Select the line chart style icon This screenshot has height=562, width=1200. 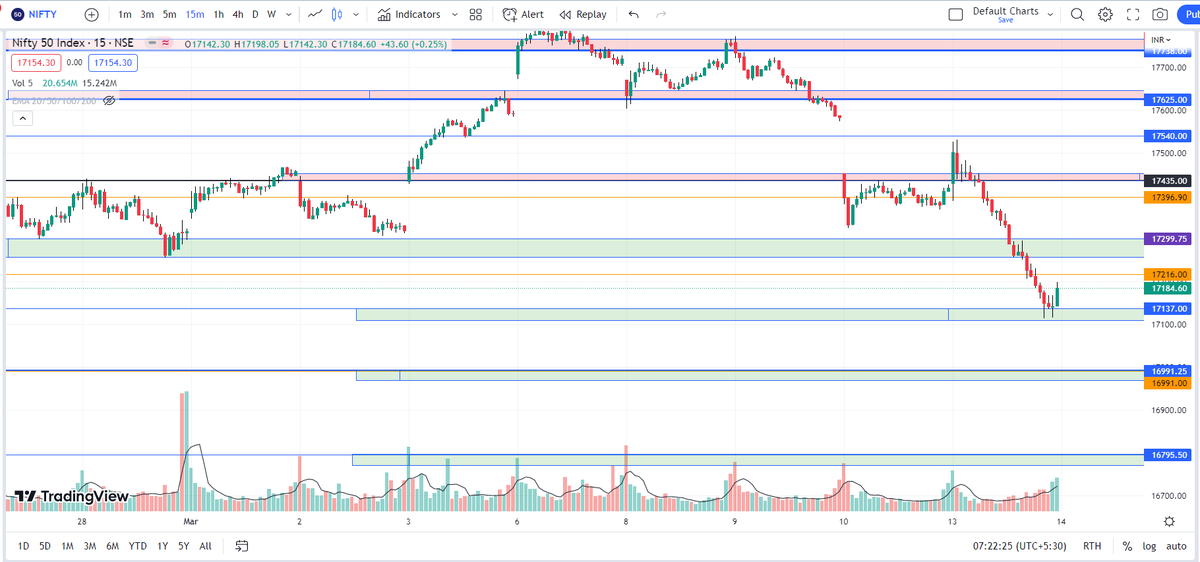tap(315, 14)
